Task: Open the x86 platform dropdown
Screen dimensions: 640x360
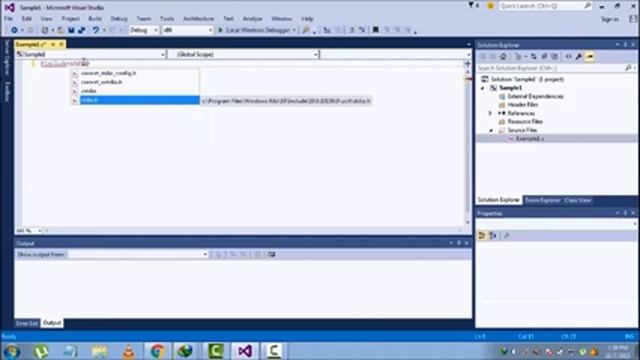Action: coord(187,30)
